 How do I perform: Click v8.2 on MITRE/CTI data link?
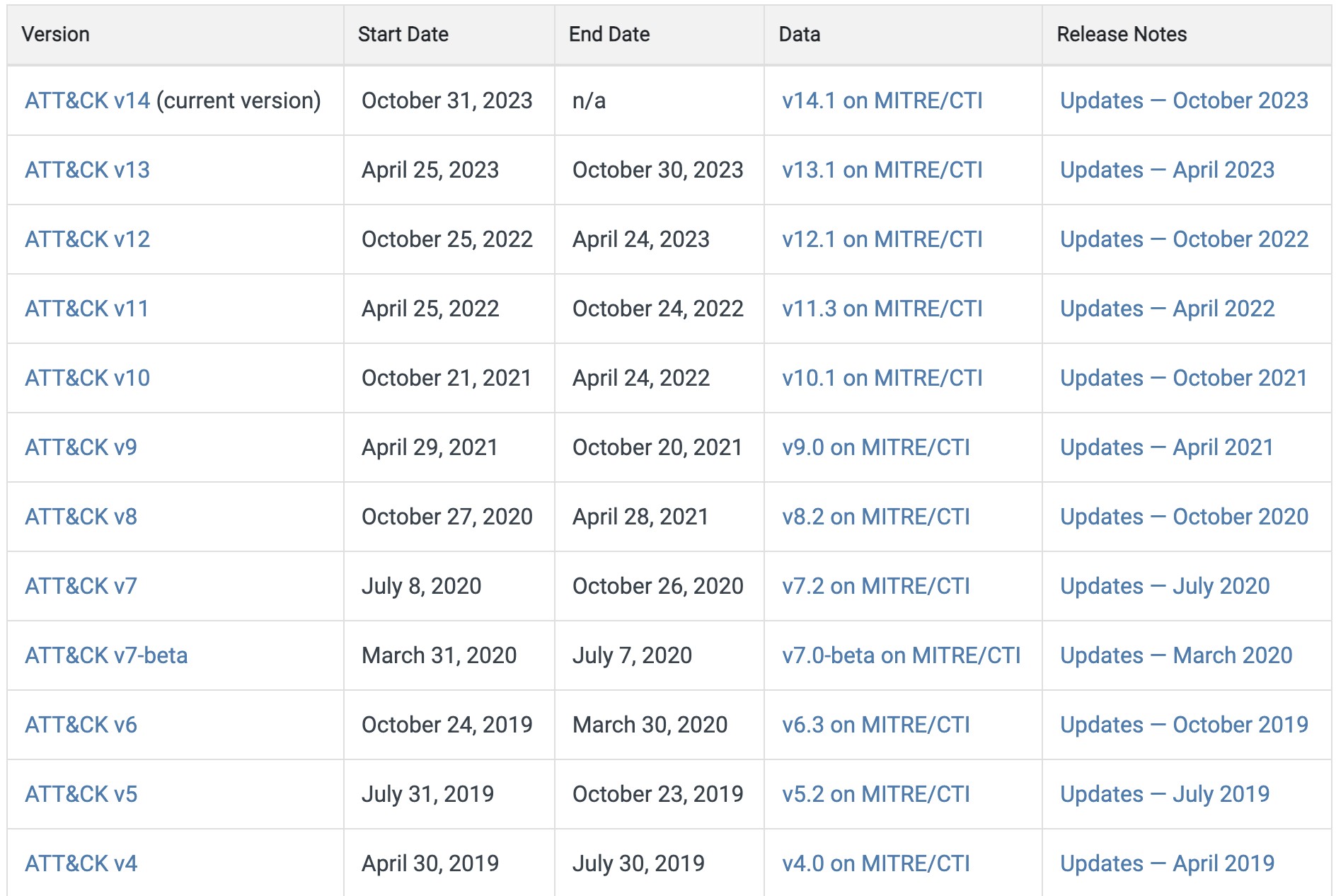click(876, 517)
